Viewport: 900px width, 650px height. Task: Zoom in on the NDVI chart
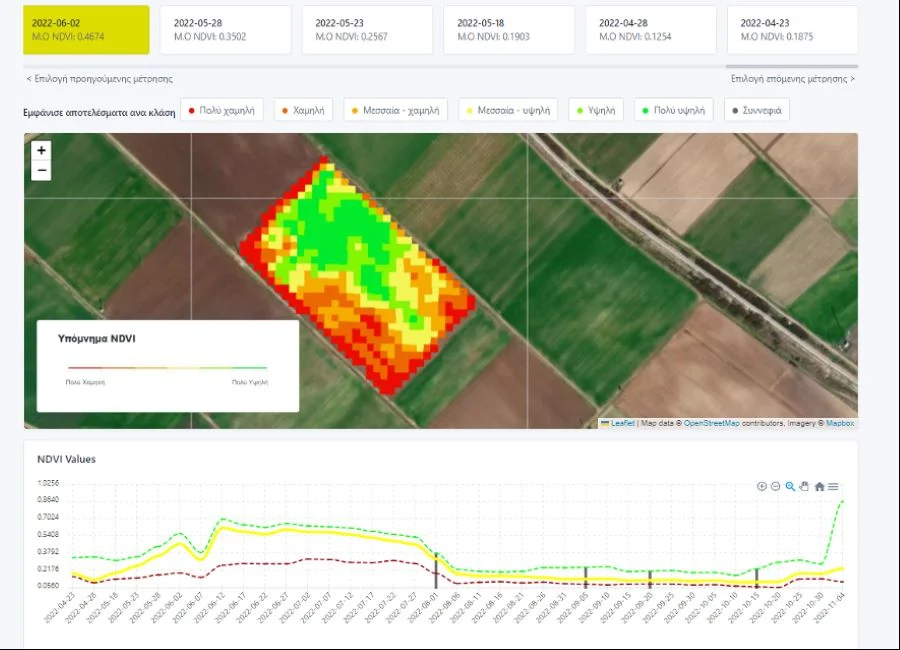pyautogui.click(x=762, y=487)
